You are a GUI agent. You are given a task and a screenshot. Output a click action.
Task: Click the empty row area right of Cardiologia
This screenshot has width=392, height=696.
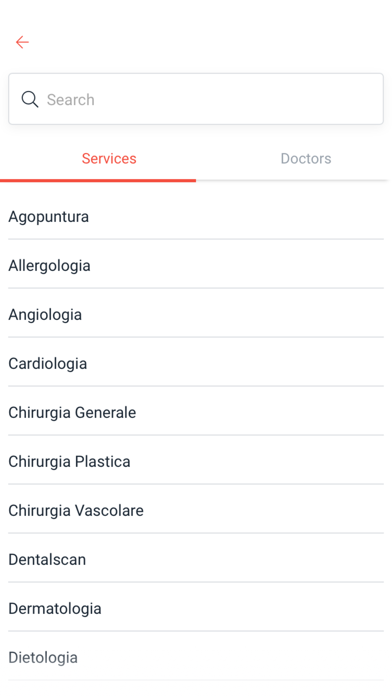click(235, 364)
